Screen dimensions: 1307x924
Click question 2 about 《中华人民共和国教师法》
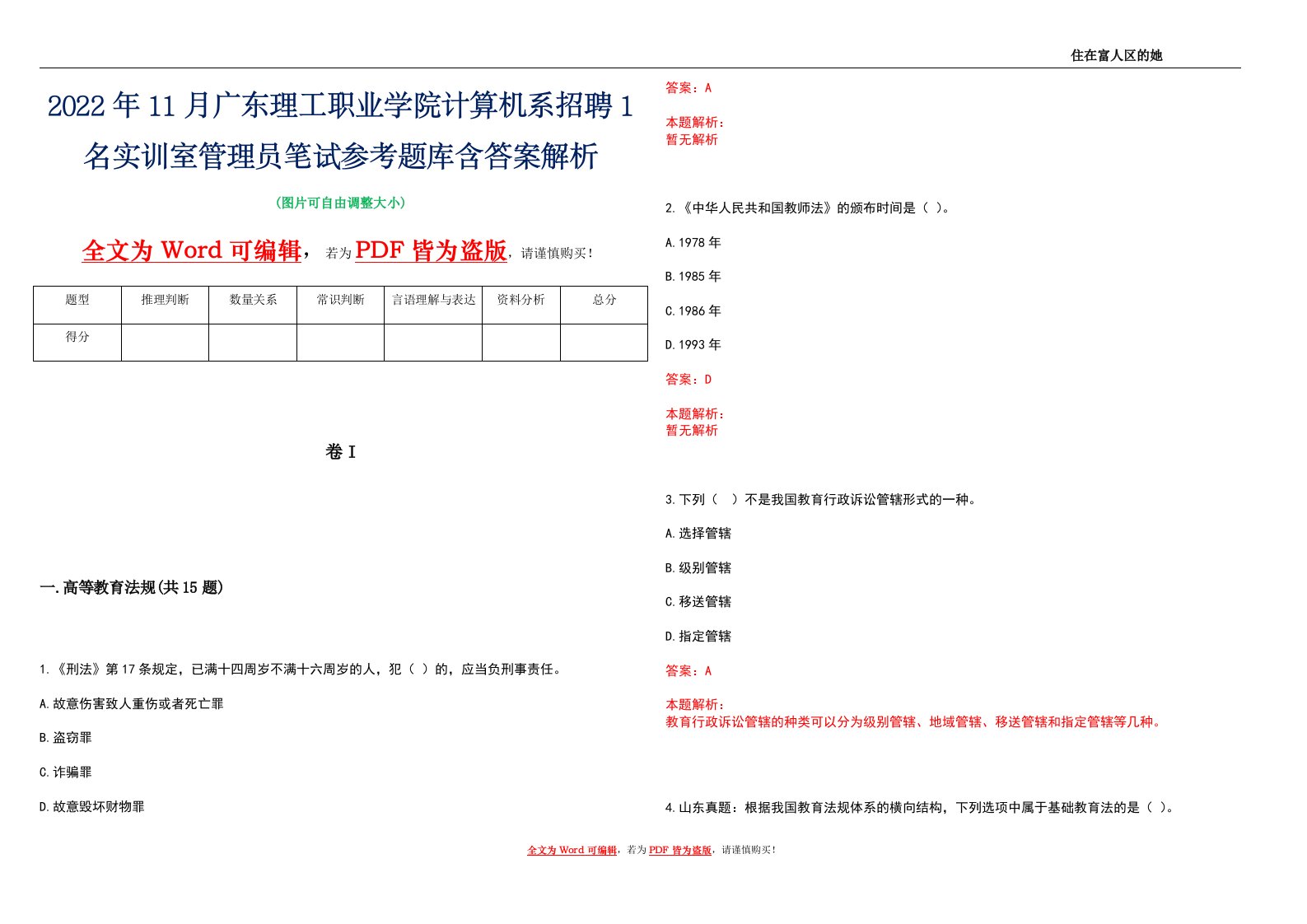(808, 208)
